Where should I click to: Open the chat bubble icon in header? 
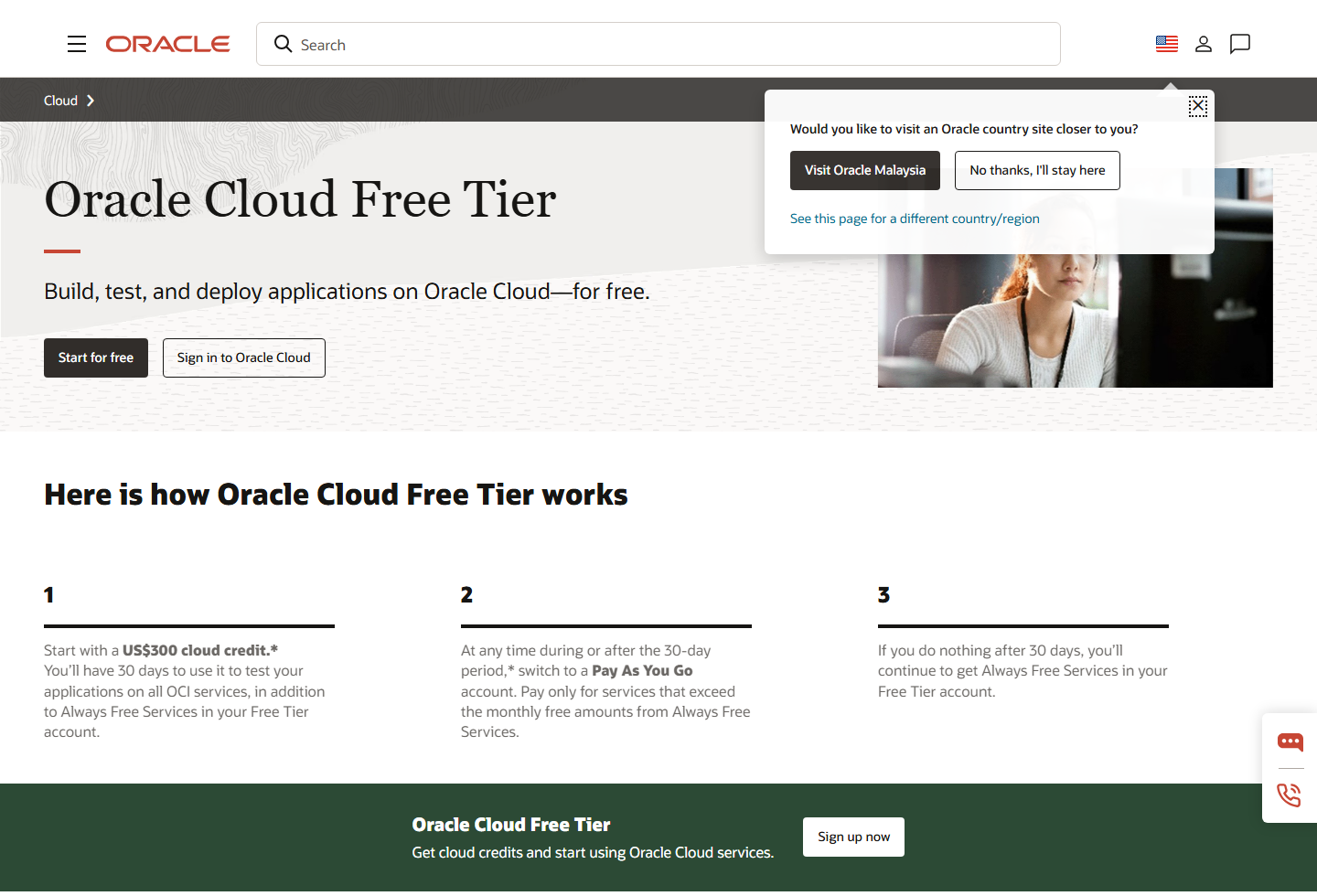pos(1240,44)
